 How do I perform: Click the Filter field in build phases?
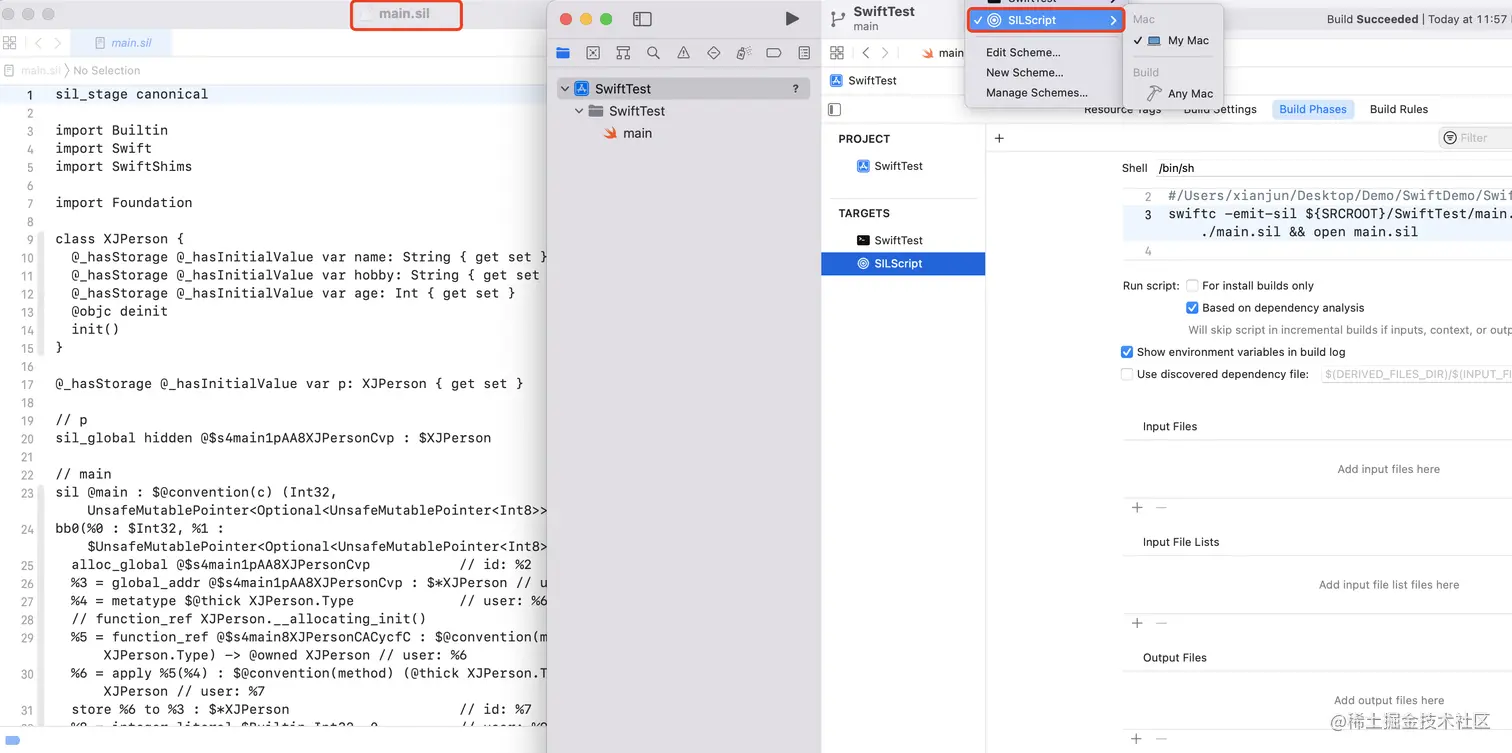(x=1476, y=138)
